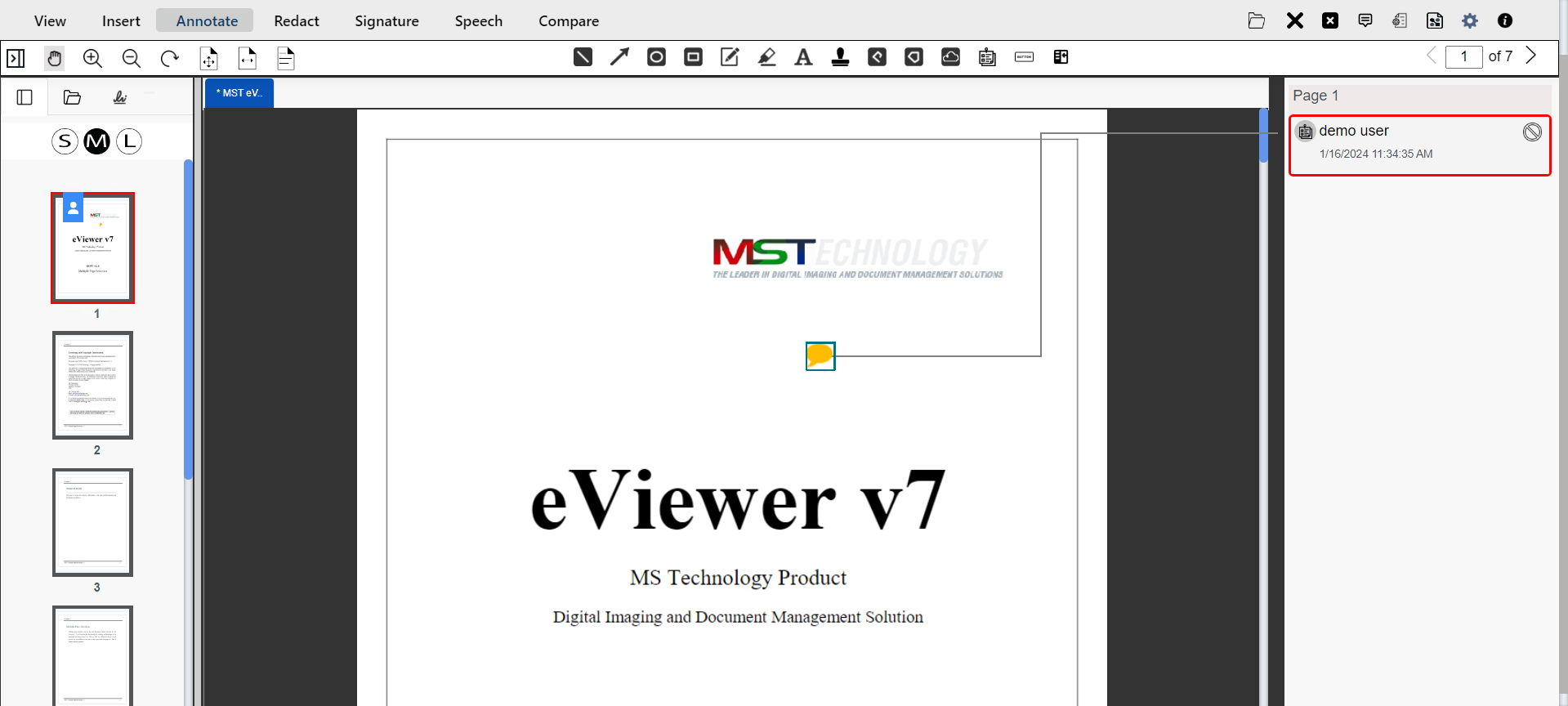1568x706 pixels.
Task: Switch to the signatures panel tab
Action: pyautogui.click(x=119, y=98)
